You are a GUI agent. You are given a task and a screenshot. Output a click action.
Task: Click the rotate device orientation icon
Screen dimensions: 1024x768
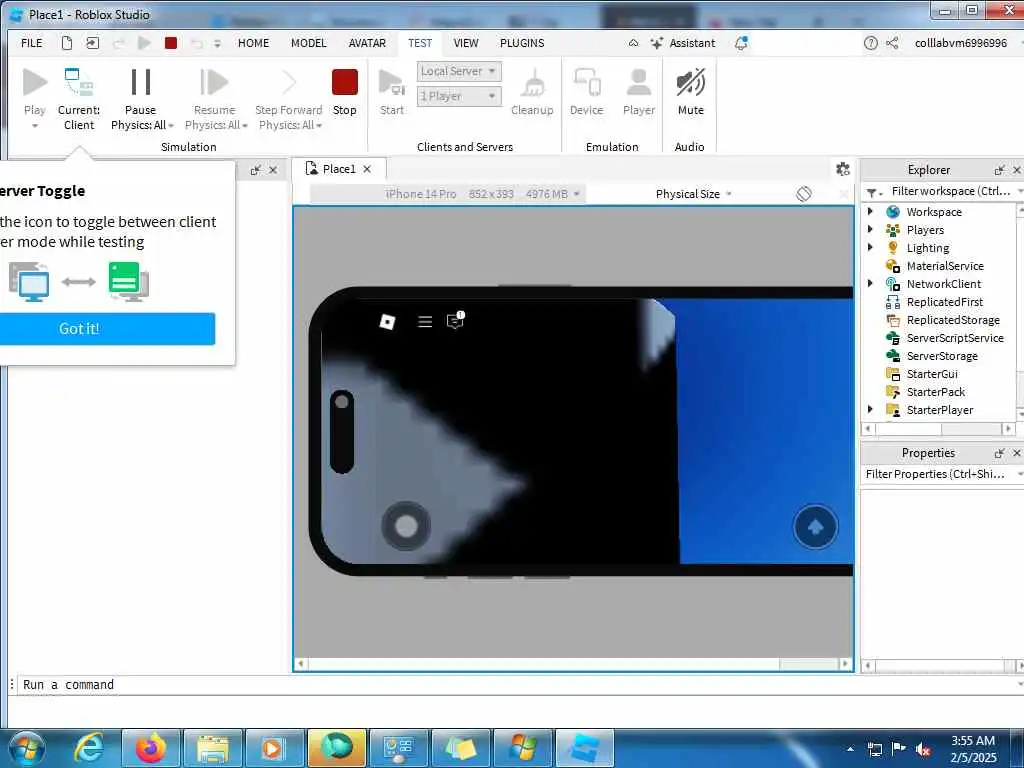804,194
